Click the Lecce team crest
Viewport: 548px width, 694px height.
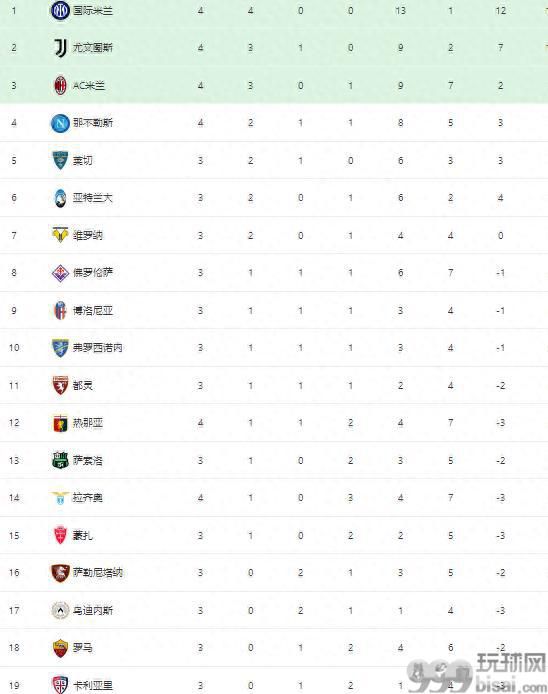pyautogui.click(x=60, y=160)
